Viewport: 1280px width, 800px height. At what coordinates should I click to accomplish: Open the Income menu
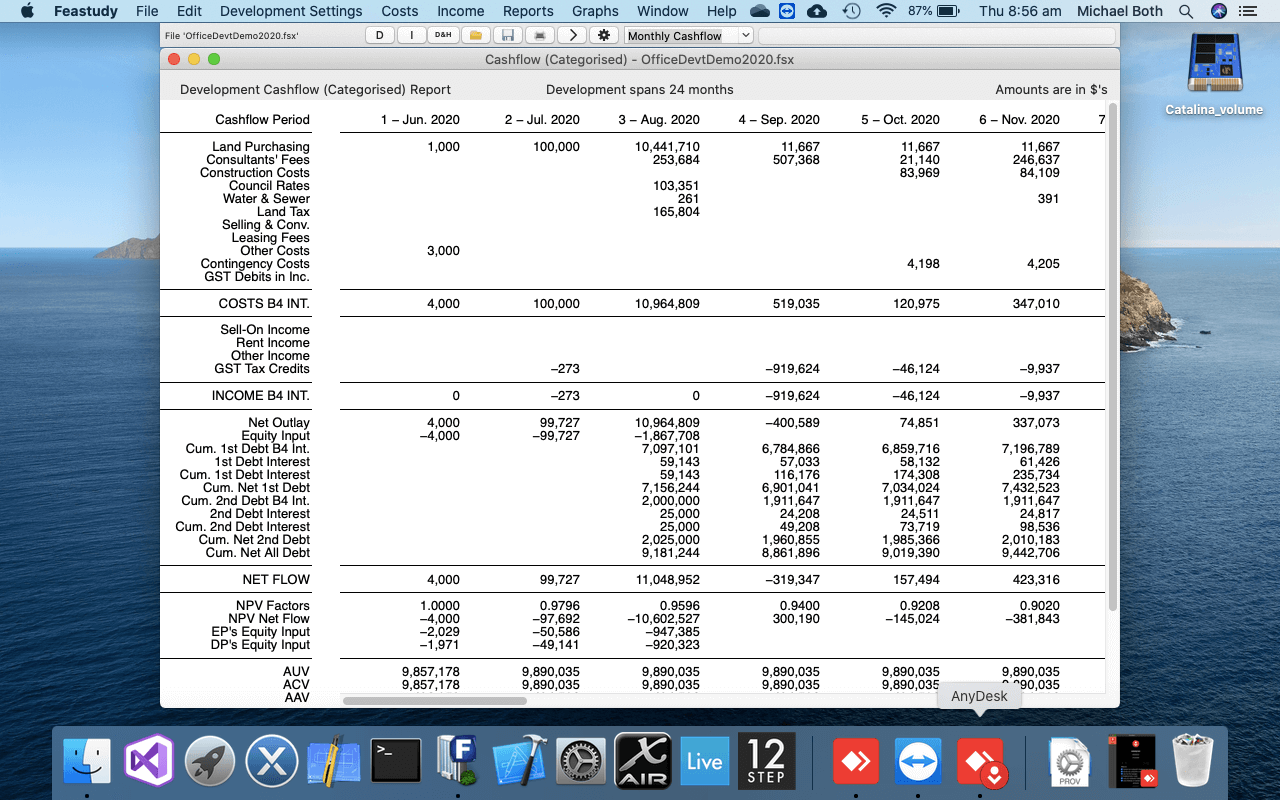(461, 11)
